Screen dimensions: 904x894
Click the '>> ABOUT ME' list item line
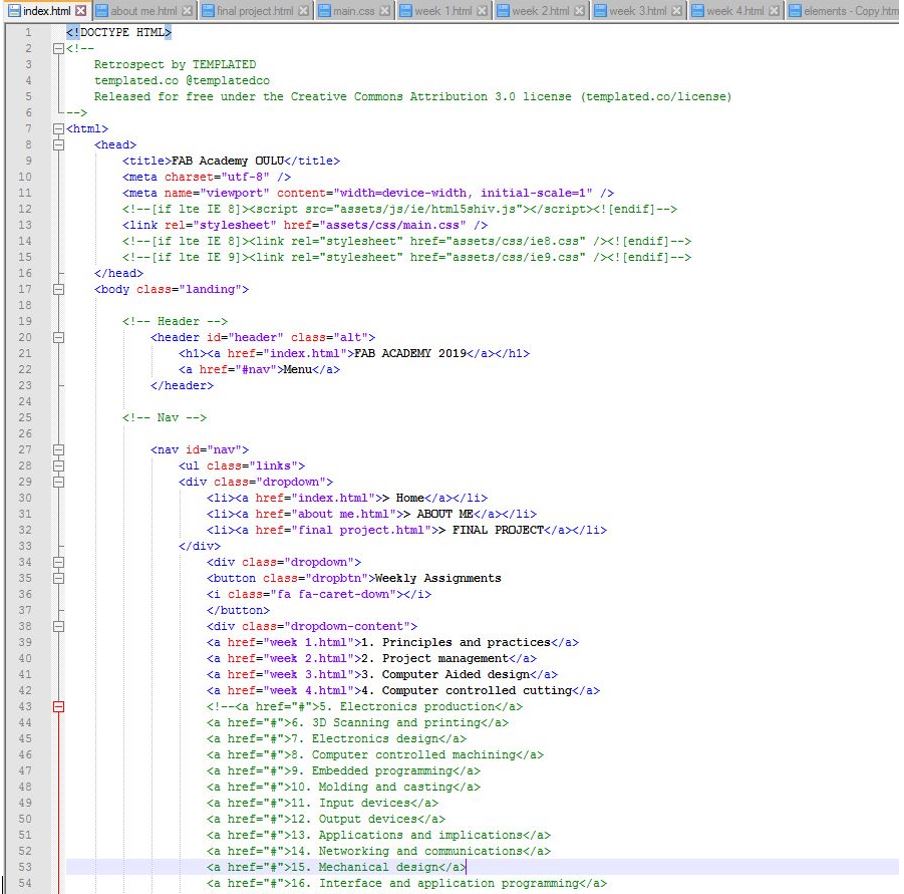point(372,514)
